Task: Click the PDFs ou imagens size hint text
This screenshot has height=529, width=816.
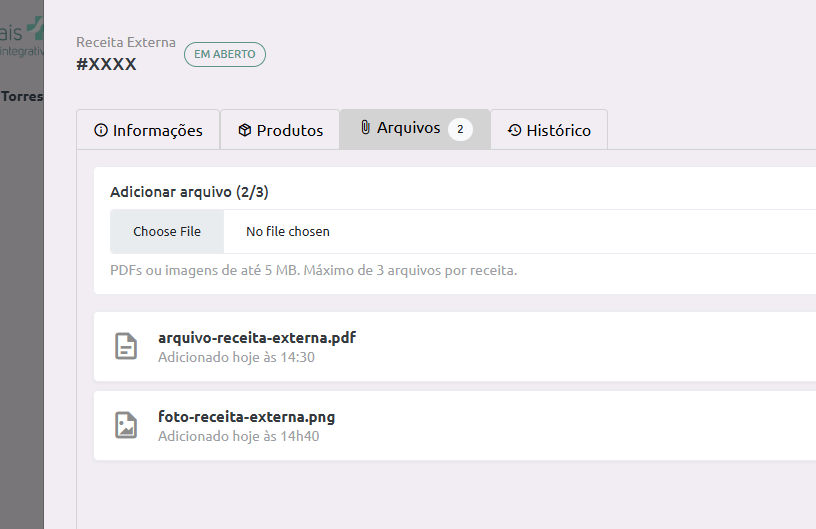Action: tap(314, 270)
